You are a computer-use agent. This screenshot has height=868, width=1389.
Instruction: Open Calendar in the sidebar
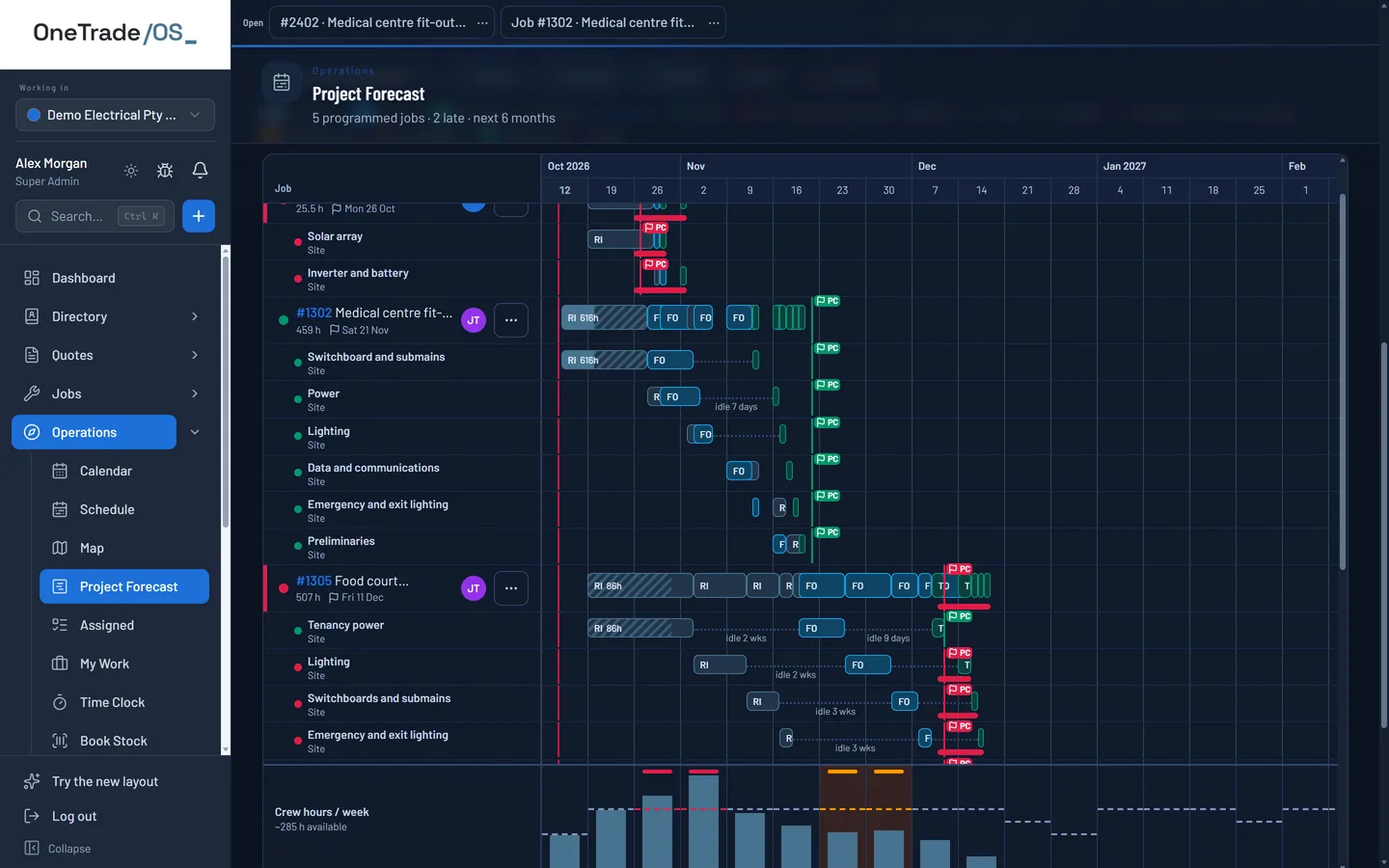pos(124,471)
